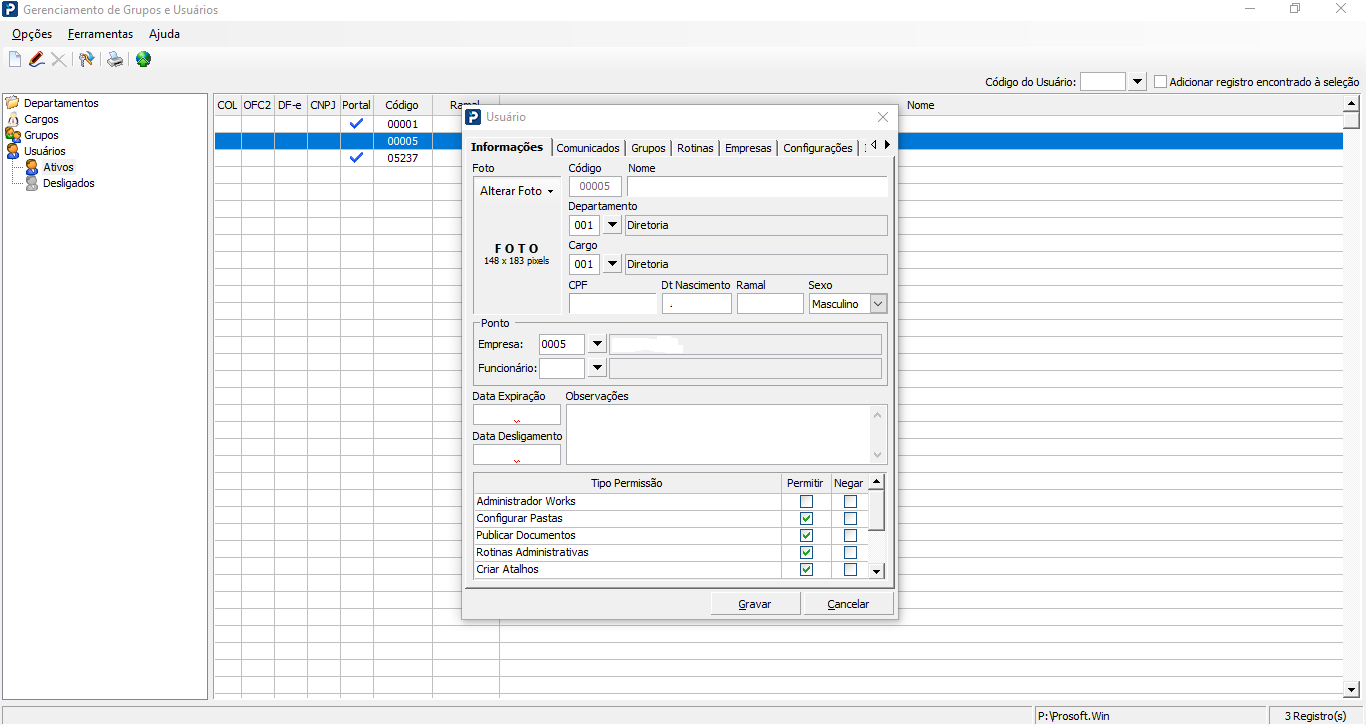This screenshot has height=725, width=1366.
Task: Open the Sexo dropdown
Action: [x=878, y=304]
